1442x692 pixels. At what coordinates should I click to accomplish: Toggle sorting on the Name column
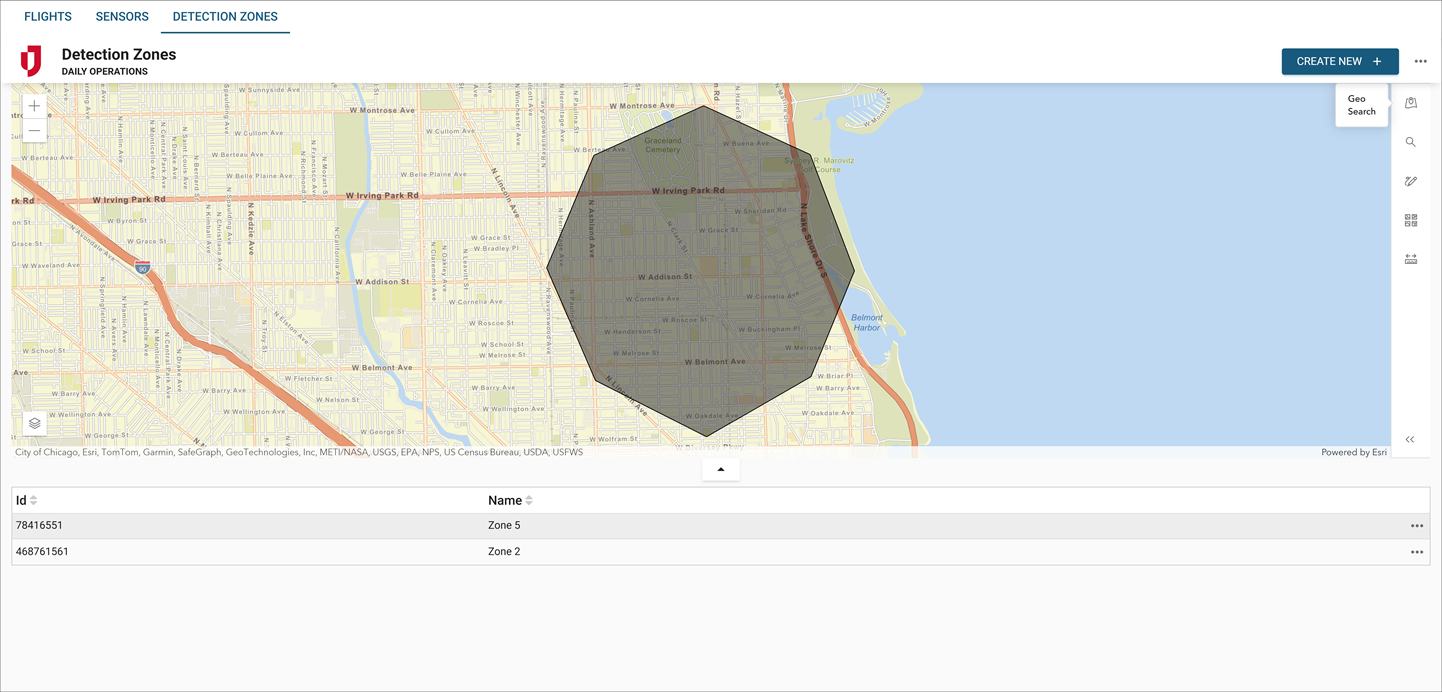tap(528, 499)
